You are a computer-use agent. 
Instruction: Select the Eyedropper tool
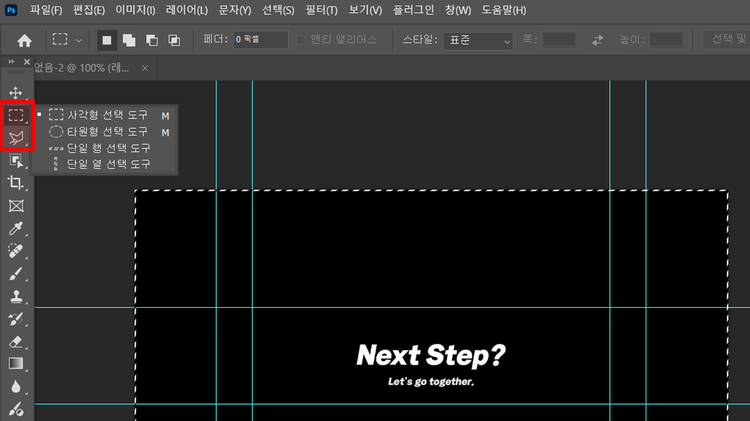[16, 229]
